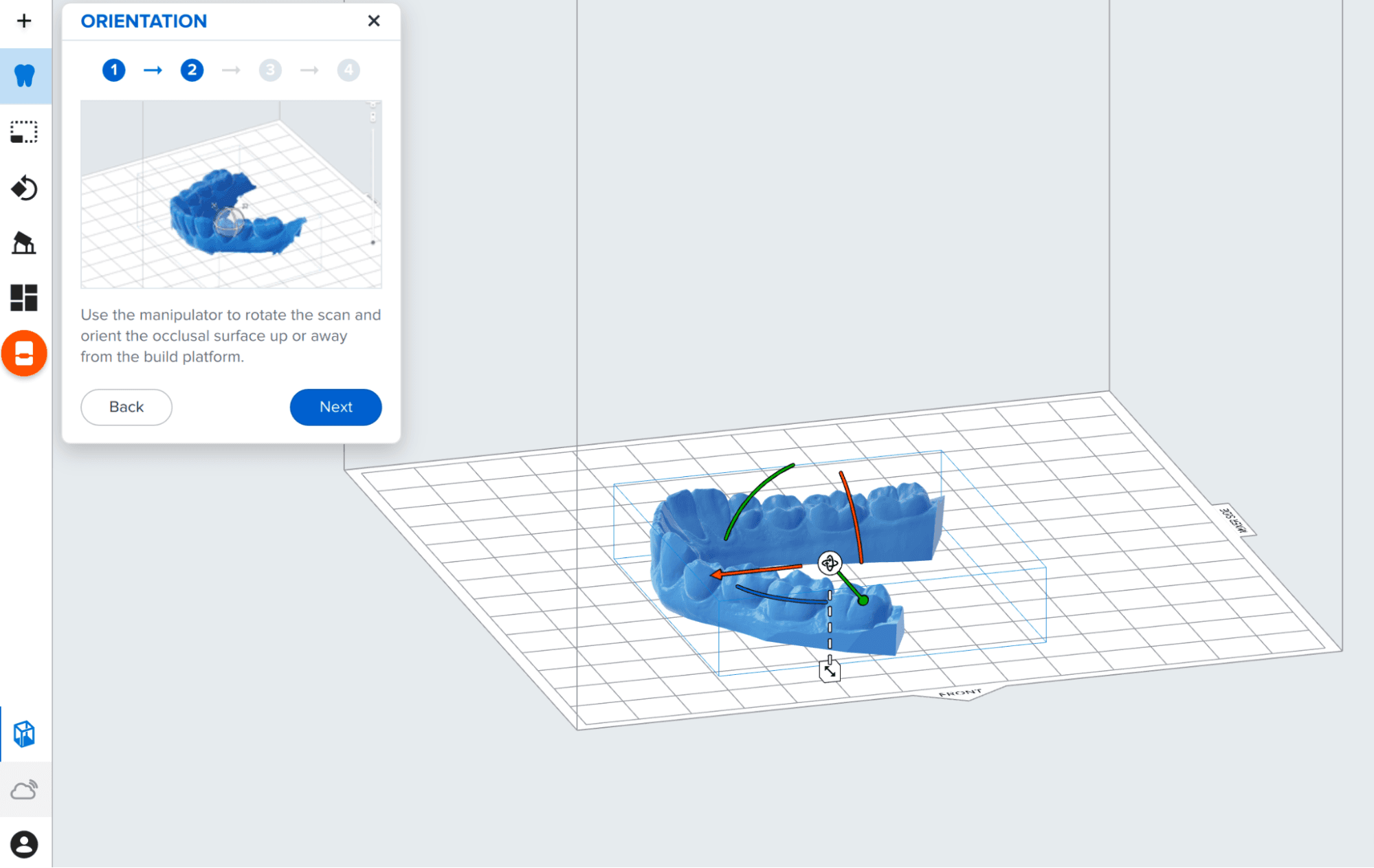This screenshot has height=868, width=1374.
Task: Click the Back button
Action: click(126, 407)
